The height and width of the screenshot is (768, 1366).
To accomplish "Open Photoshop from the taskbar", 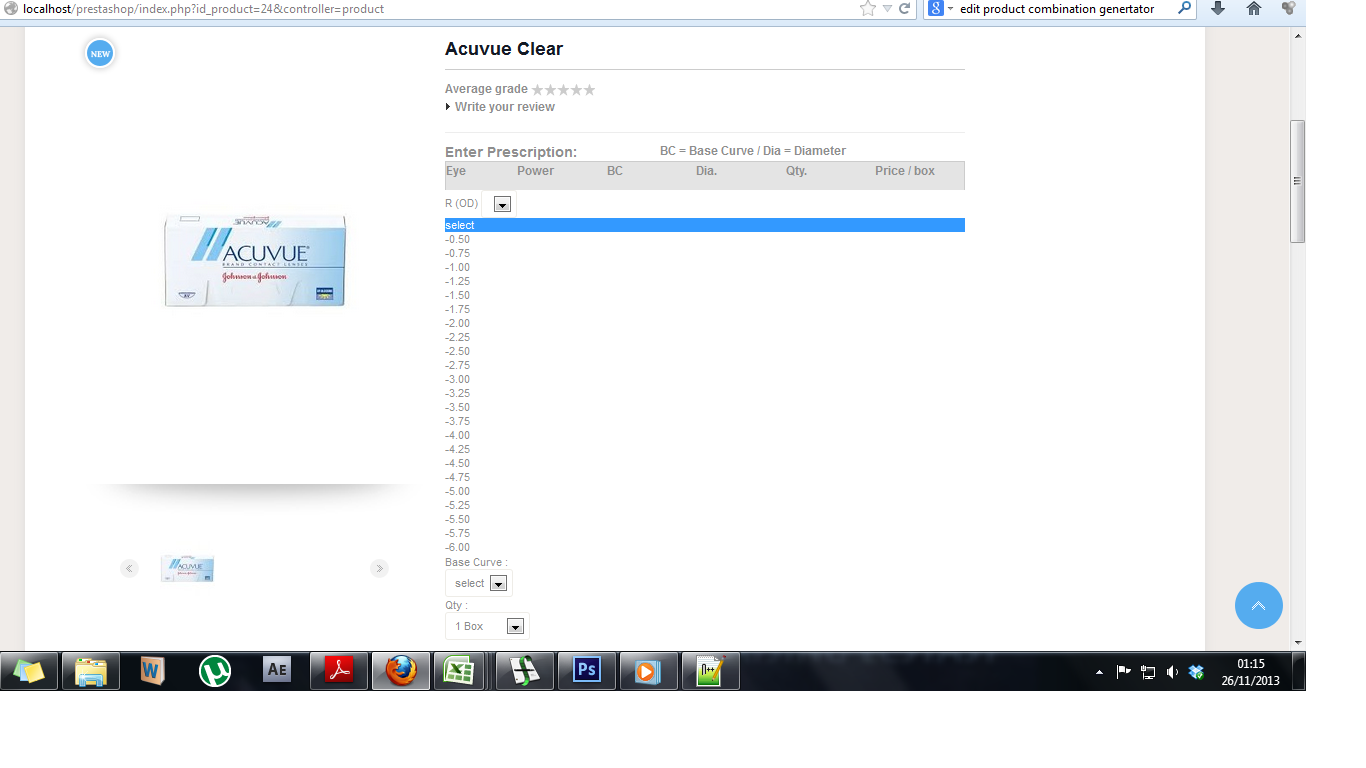I will 587,671.
